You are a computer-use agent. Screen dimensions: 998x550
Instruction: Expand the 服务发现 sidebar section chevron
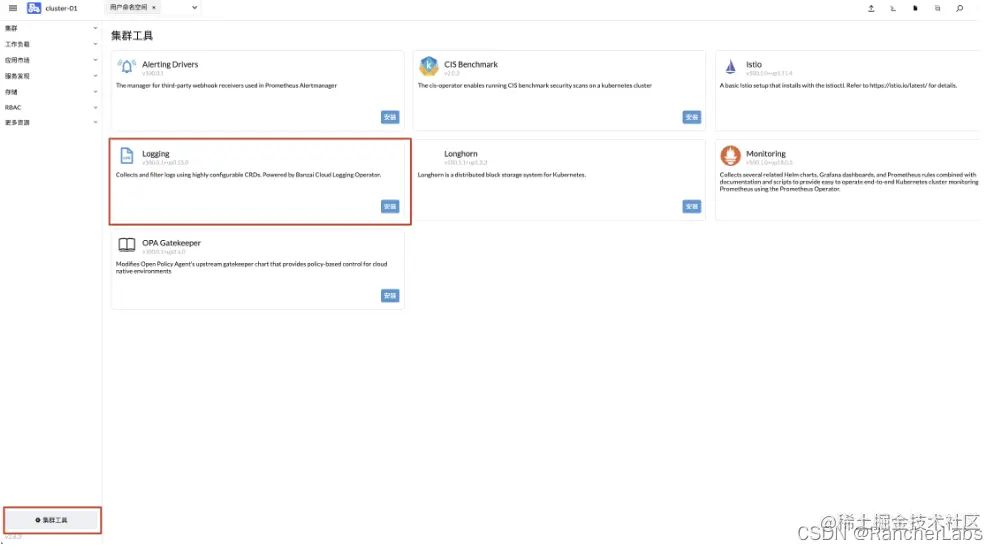pos(95,76)
